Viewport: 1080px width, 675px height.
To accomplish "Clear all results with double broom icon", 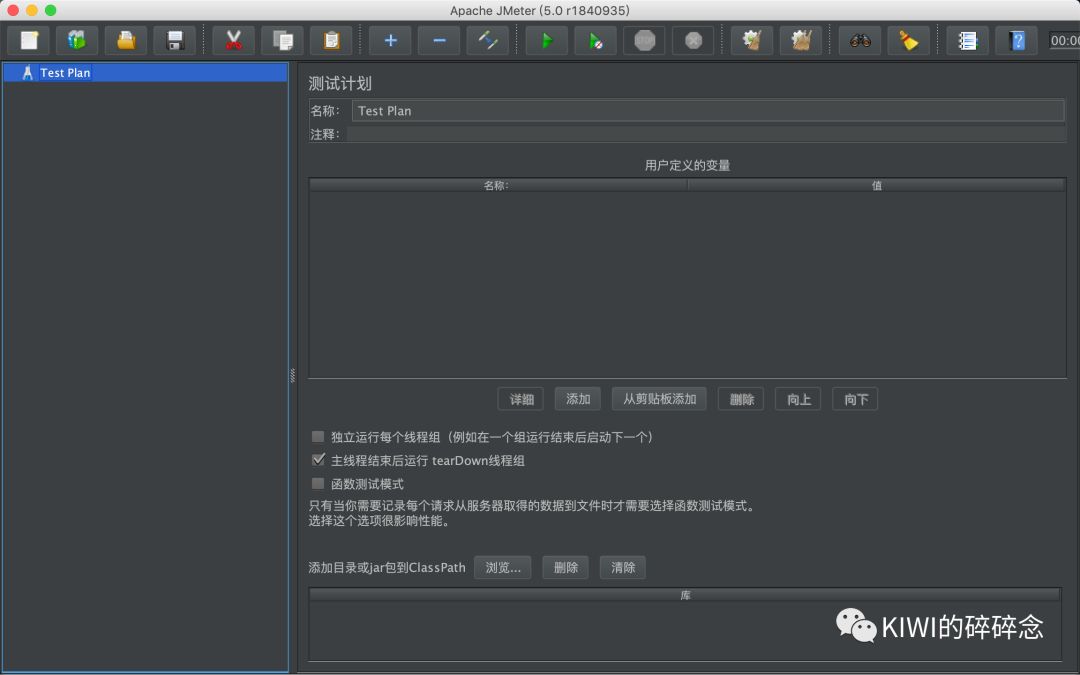I will click(x=801, y=41).
